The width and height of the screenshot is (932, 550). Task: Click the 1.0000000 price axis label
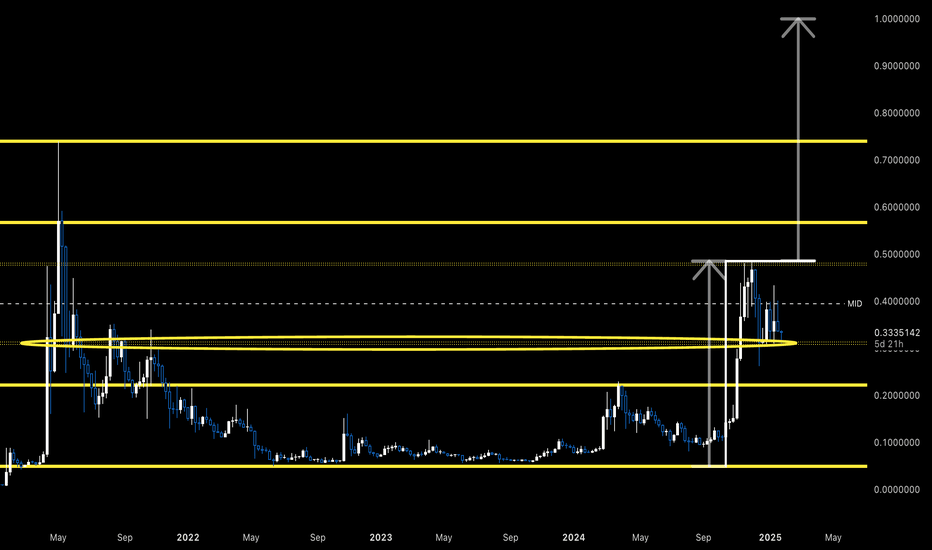[897, 19]
